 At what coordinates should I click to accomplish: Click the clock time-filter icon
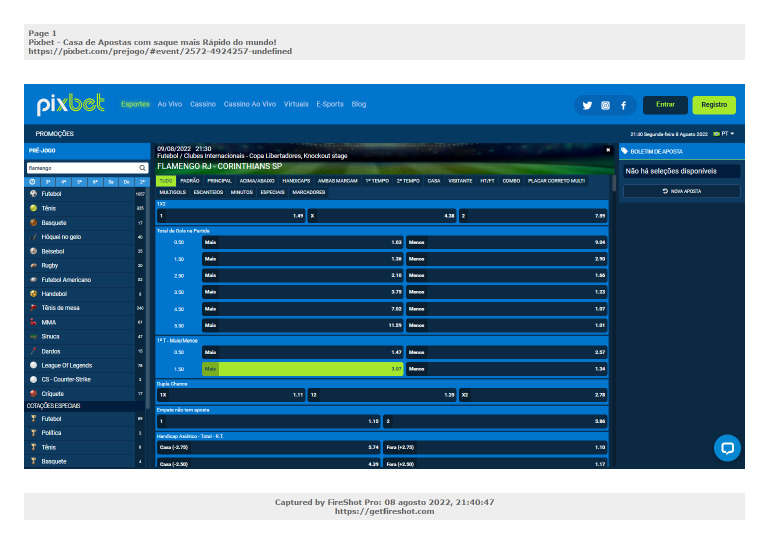[x=32, y=181]
